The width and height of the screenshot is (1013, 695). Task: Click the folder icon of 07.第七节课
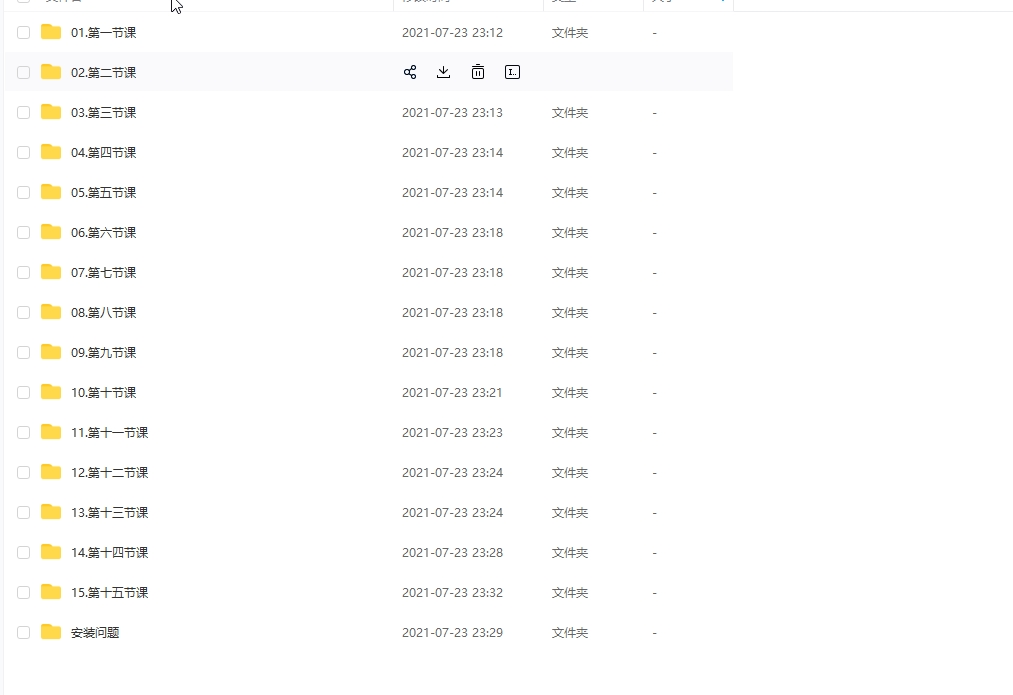51,273
